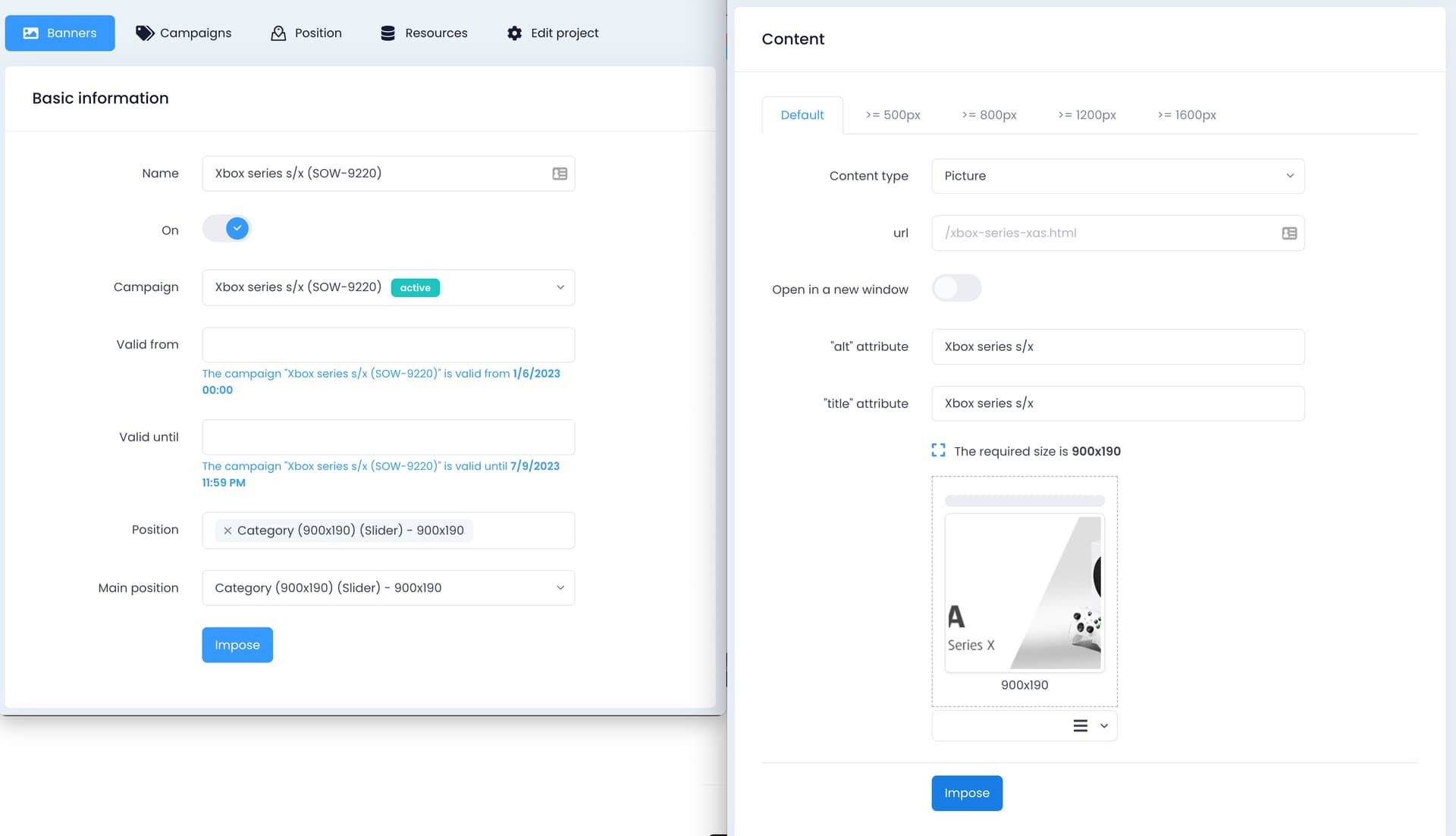Click the card icon in url field

(x=1289, y=233)
